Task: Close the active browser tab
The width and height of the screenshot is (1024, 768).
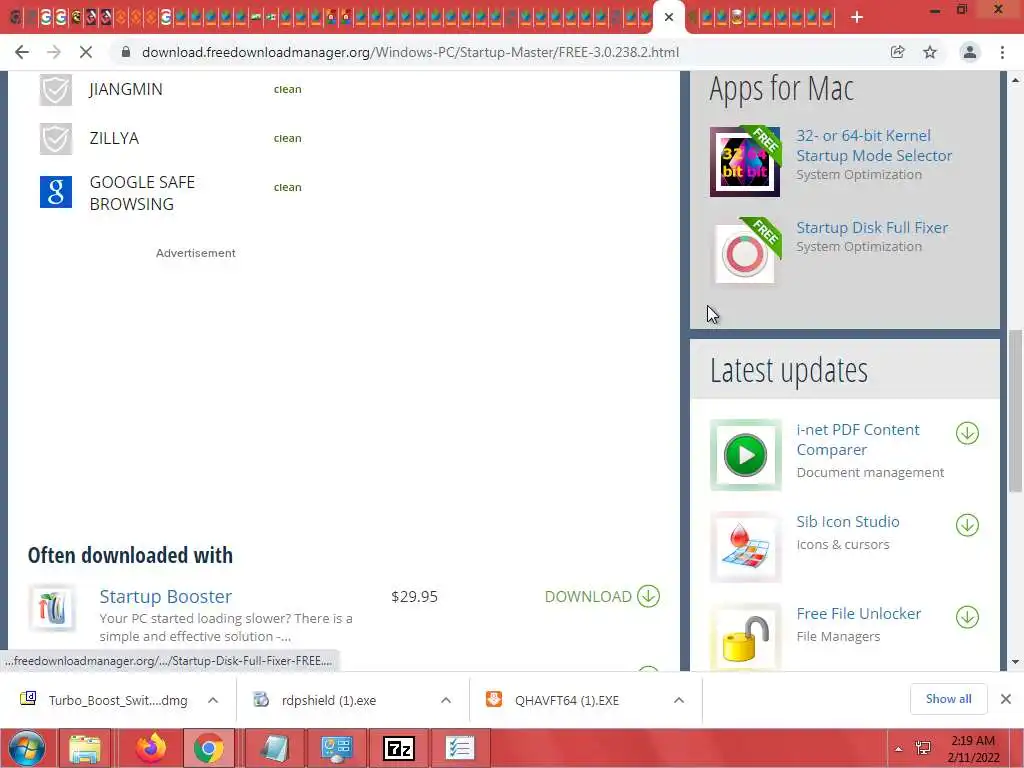Action: coord(669,18)
